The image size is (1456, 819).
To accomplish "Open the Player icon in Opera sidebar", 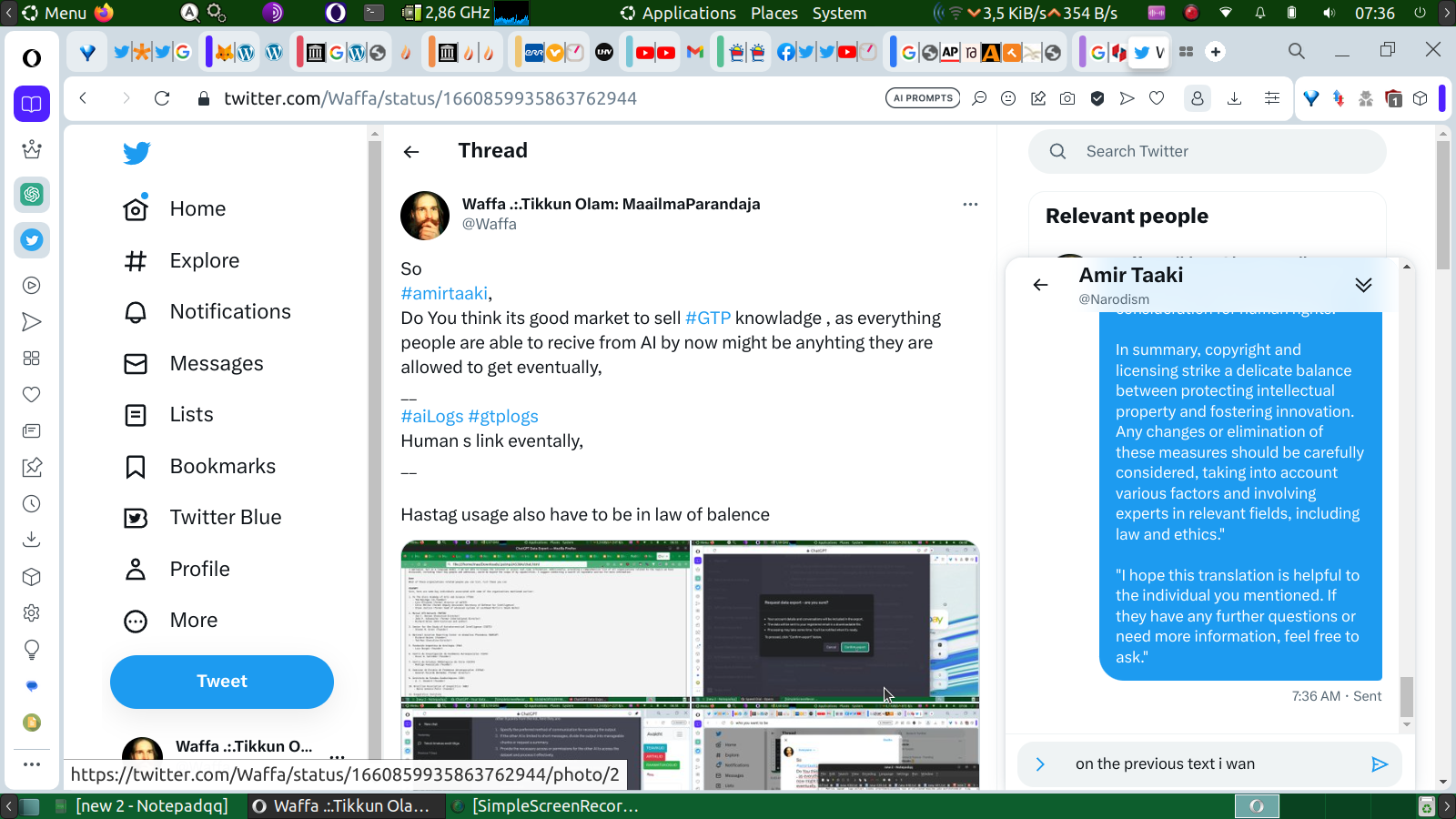I will (x=32, y=286).
